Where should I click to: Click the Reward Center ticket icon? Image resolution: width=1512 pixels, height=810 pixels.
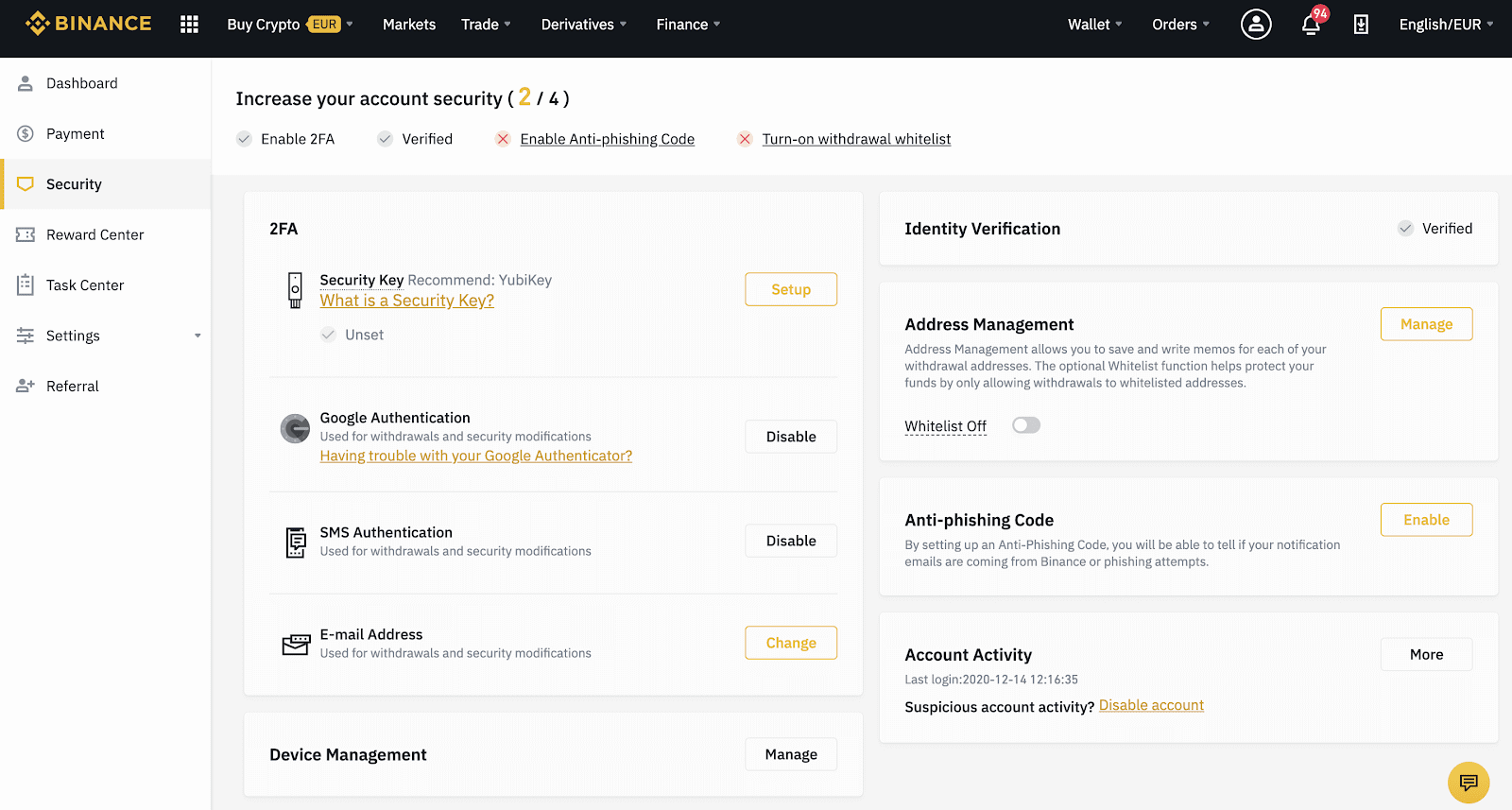click(26, 234)
